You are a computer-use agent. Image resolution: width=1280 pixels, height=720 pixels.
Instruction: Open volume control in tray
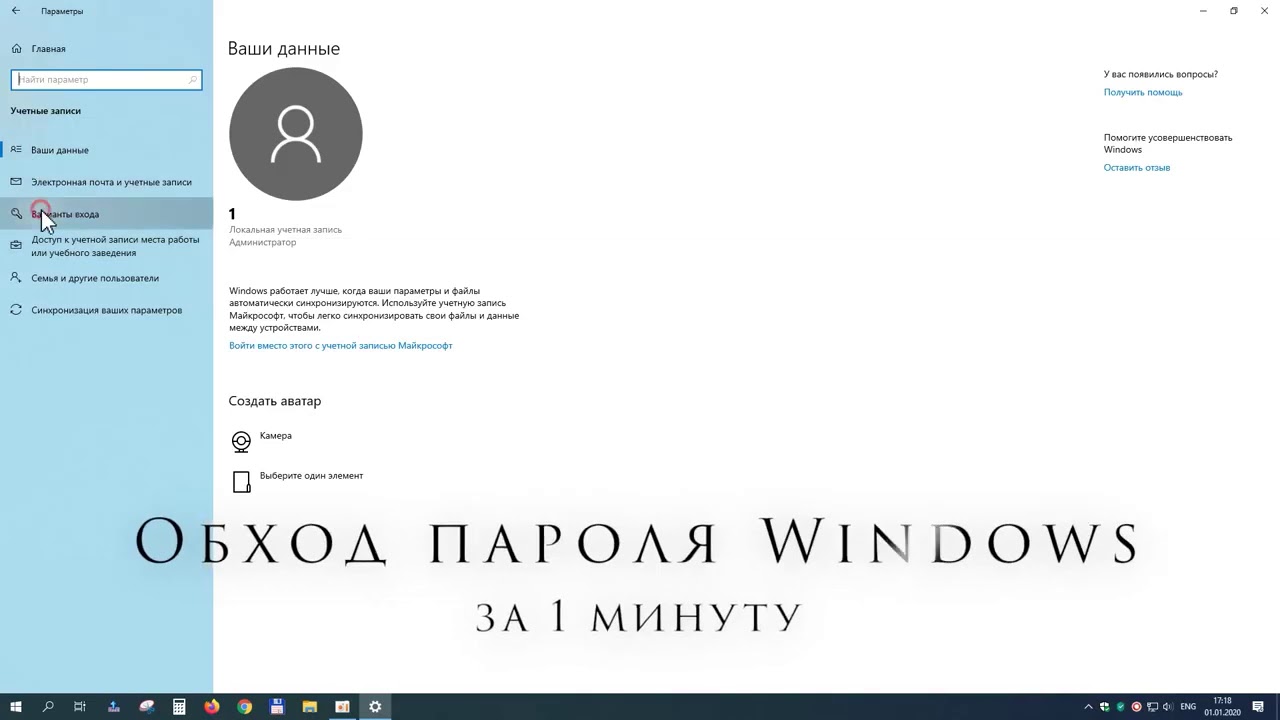coord(1167,707)
